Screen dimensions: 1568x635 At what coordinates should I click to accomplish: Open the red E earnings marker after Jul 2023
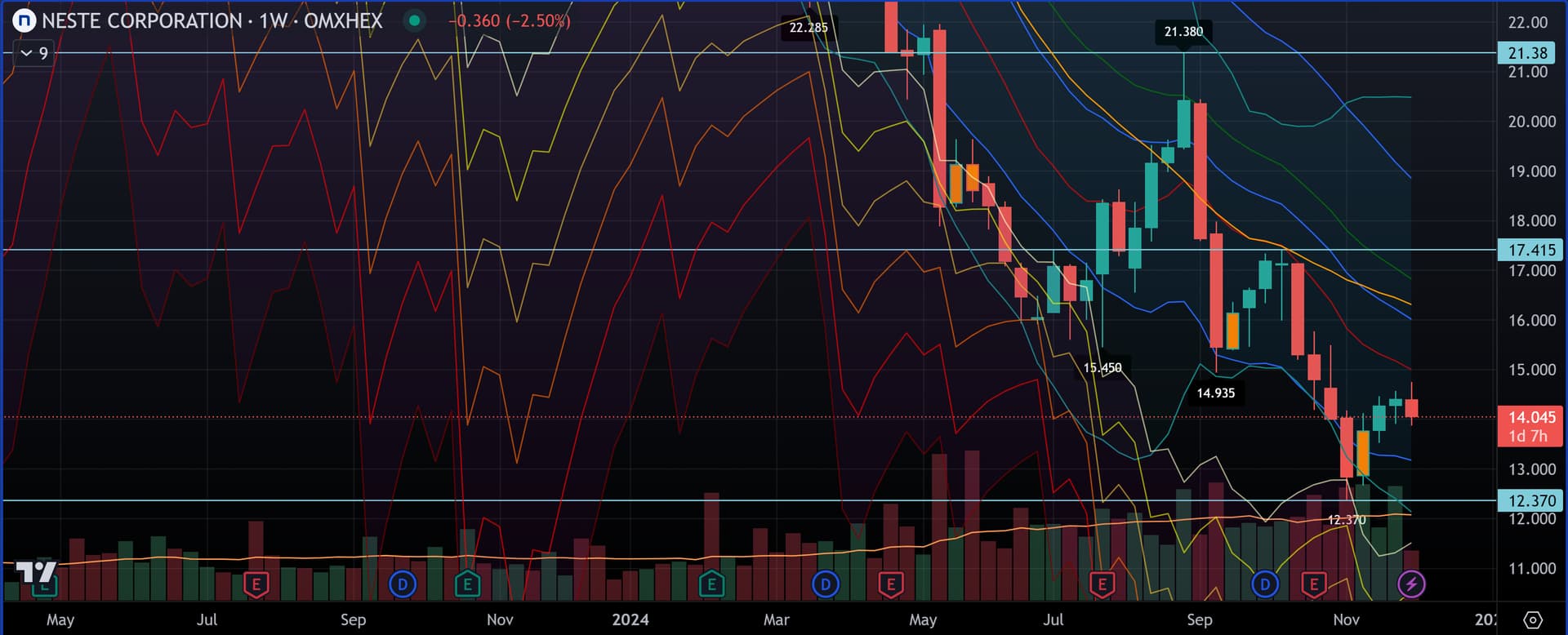pyautogui.click(x=256, y=584)
